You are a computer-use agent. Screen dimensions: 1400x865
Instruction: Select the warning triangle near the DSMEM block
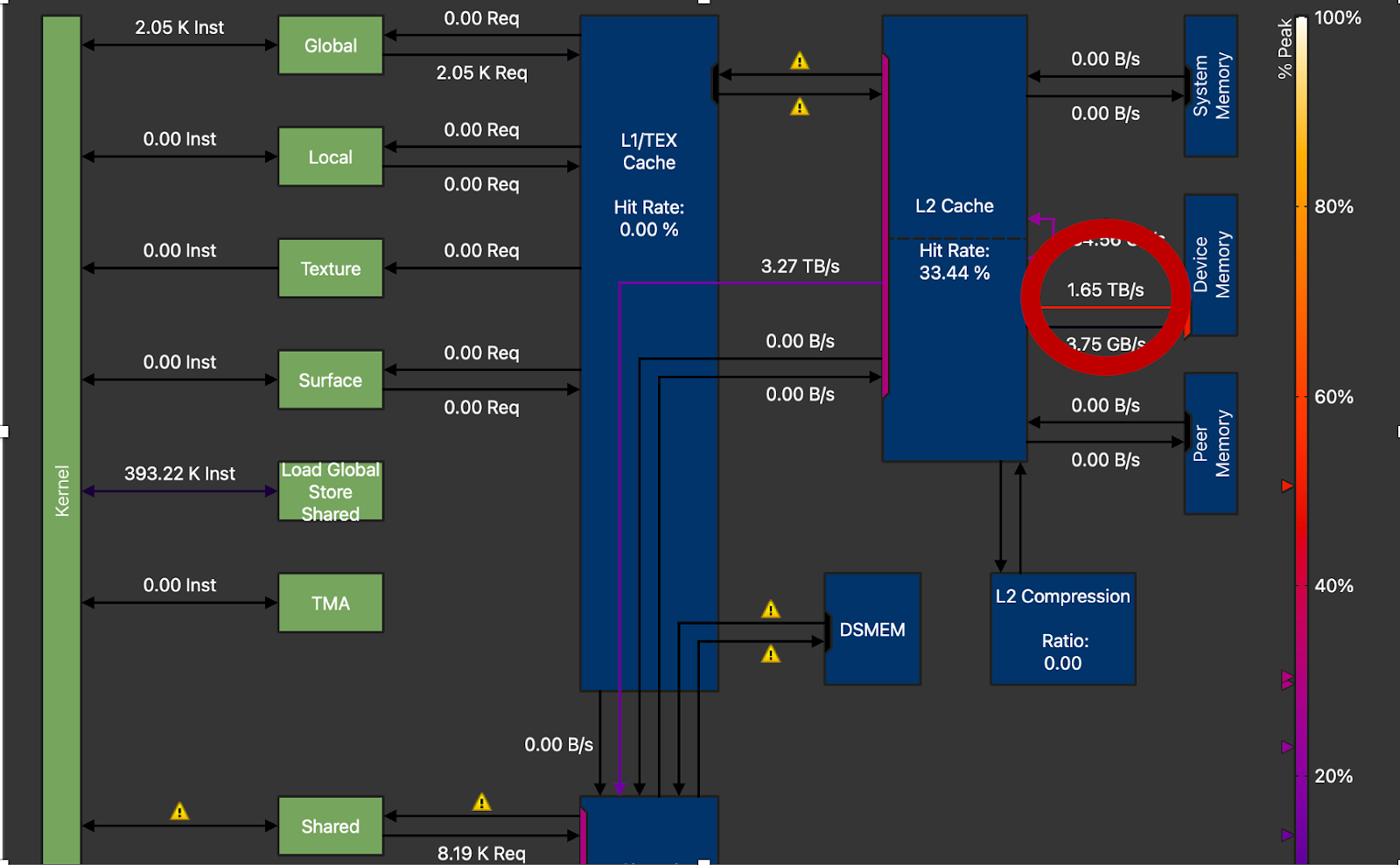pos(771,610)
